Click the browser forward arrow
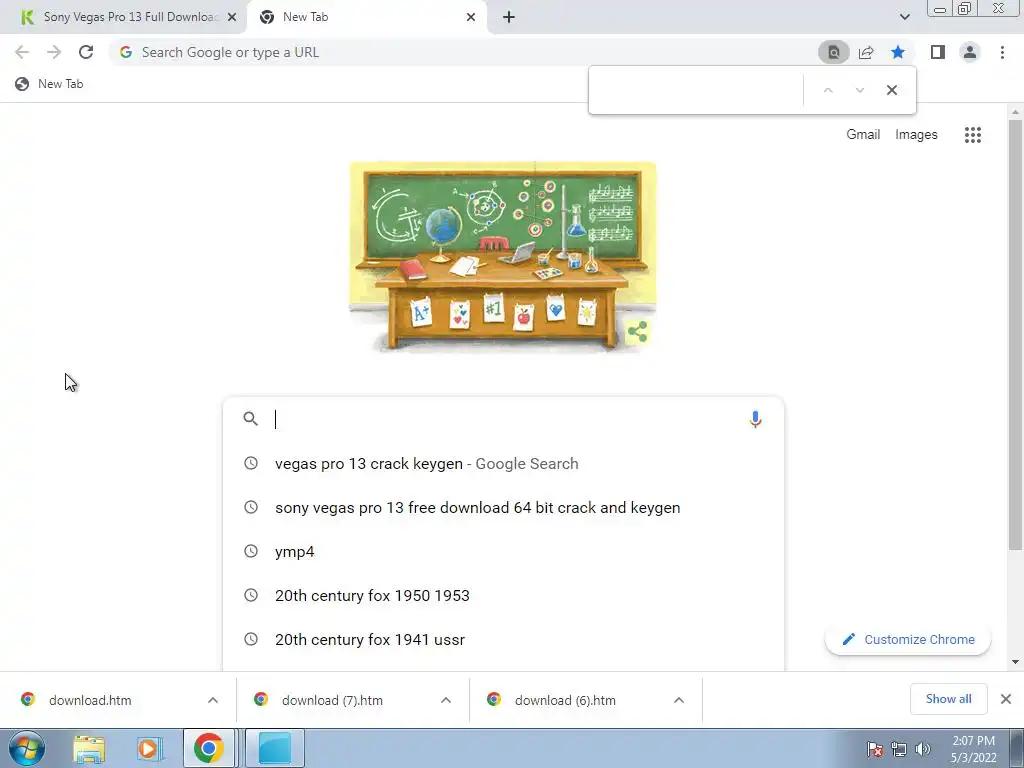 [54, 52]
